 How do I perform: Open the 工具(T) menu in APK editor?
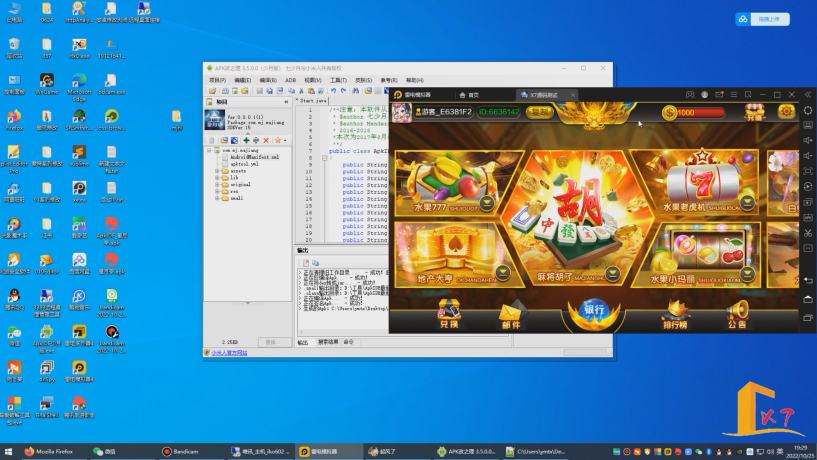tap(338, 80)
